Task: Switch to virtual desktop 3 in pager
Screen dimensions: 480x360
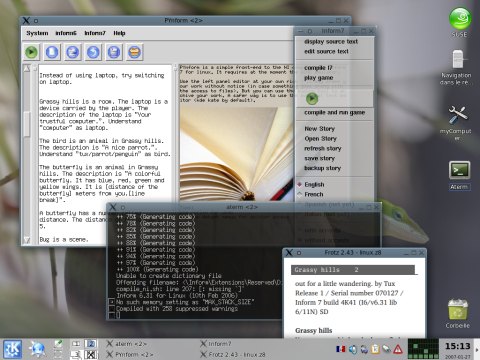Action: click(76, 354)
